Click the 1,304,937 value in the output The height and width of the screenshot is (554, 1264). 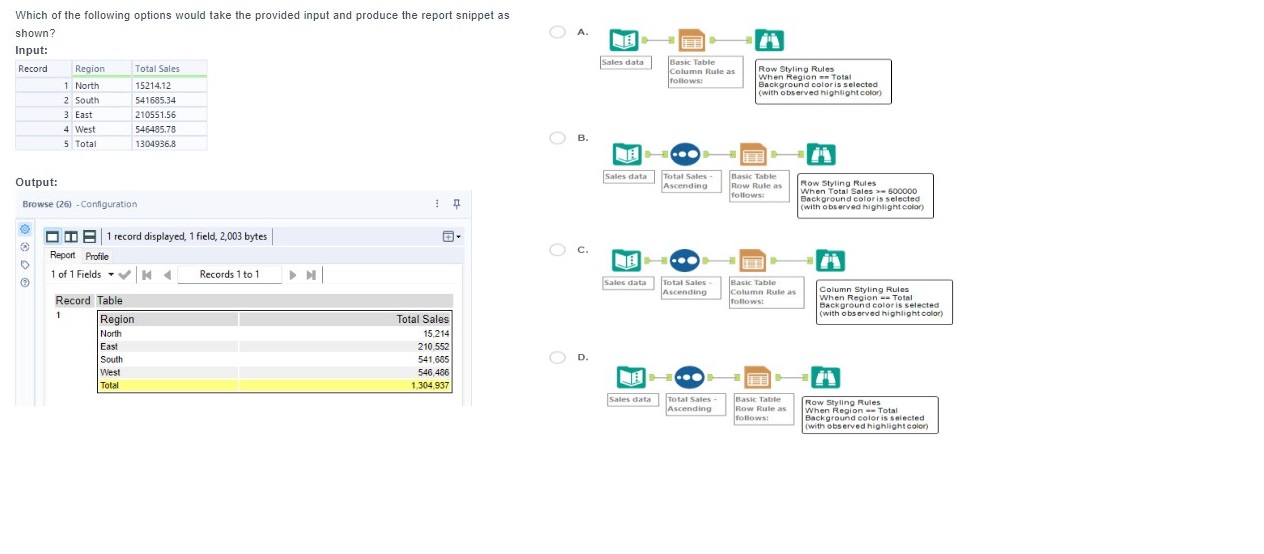(x=430, y=385)
